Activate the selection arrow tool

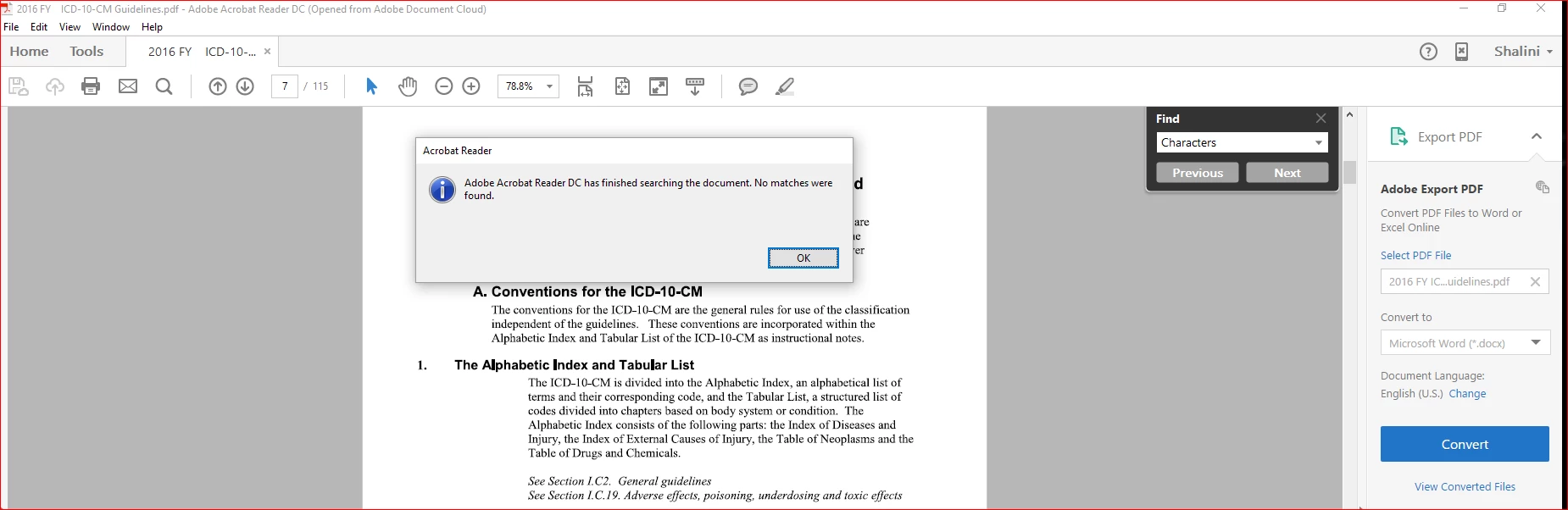371,86
